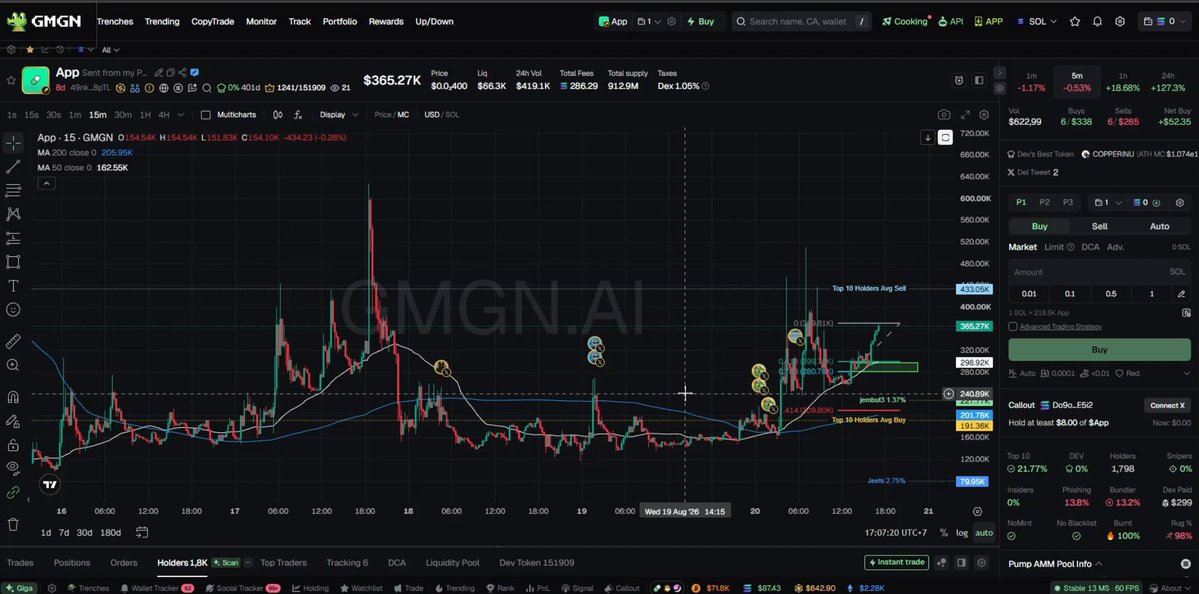1199x594 pixels.
Task: Switch chart denomination USD / SOL
Action: click(442, 115)
